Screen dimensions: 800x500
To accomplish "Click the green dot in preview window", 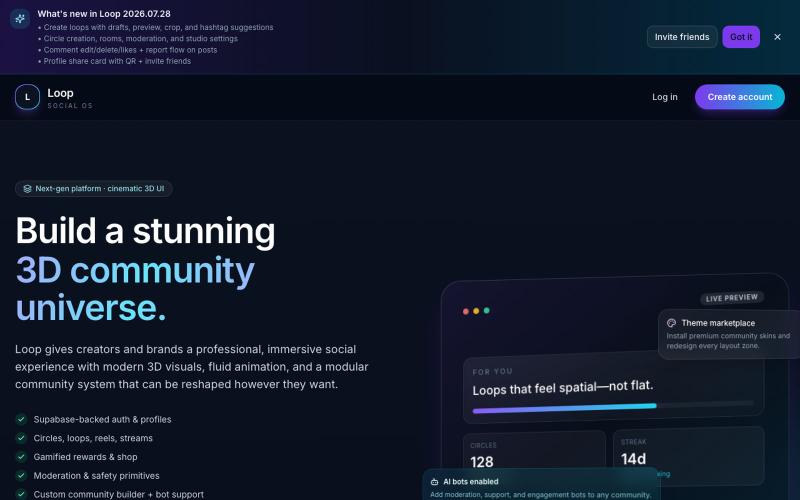I will [x=487, y=310].
